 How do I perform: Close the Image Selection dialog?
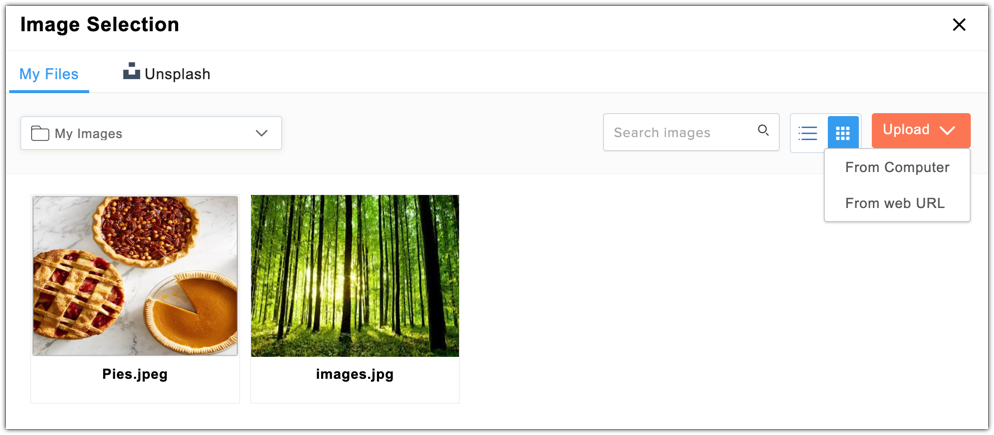959,25
